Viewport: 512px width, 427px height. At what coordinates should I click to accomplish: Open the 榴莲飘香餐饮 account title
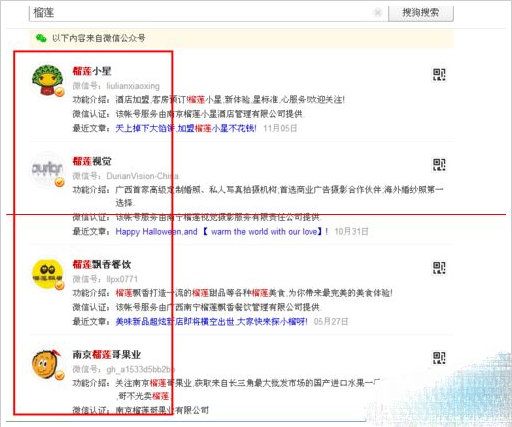[x=102, y=265]
